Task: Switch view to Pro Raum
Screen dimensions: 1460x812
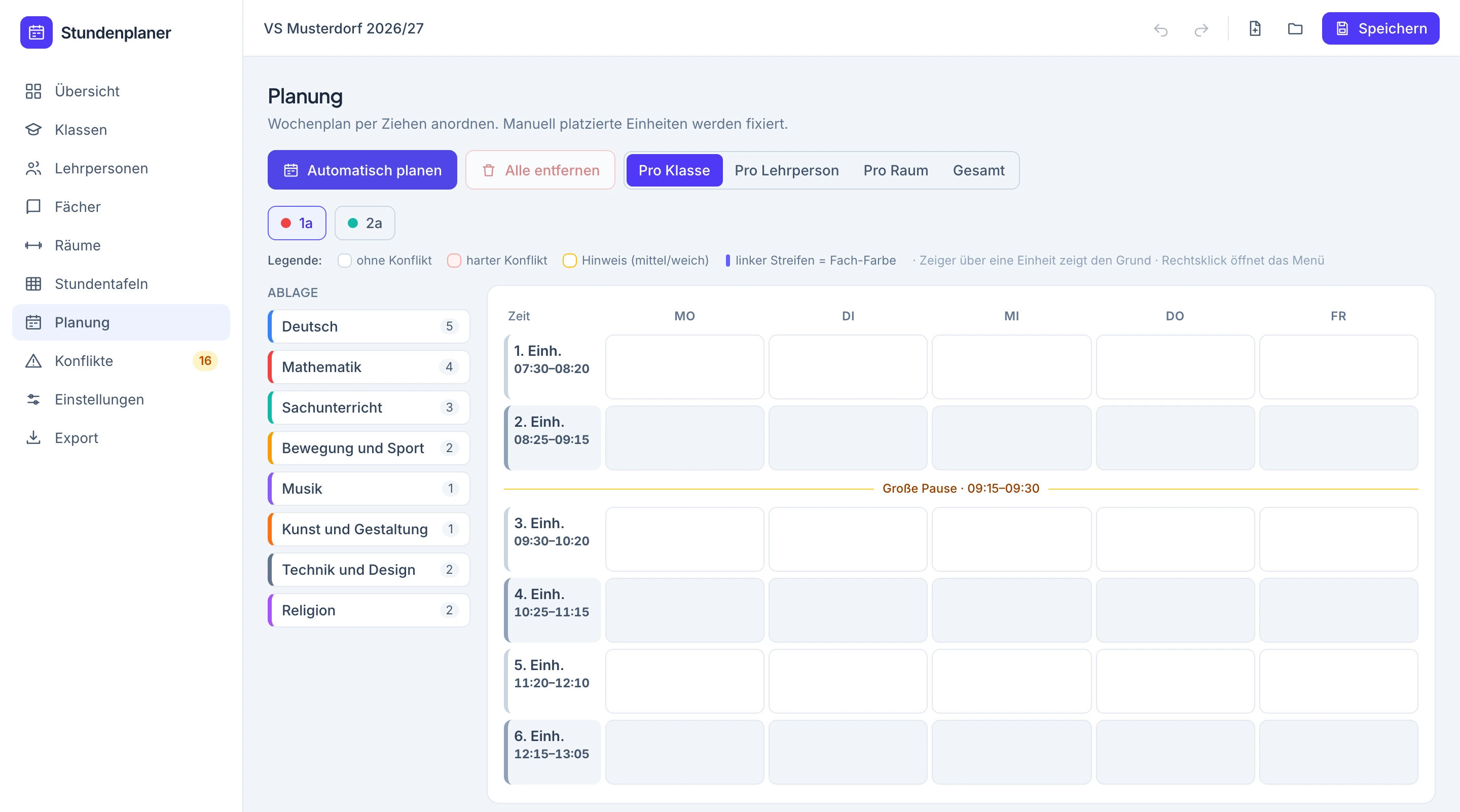Action: [895, 170]
